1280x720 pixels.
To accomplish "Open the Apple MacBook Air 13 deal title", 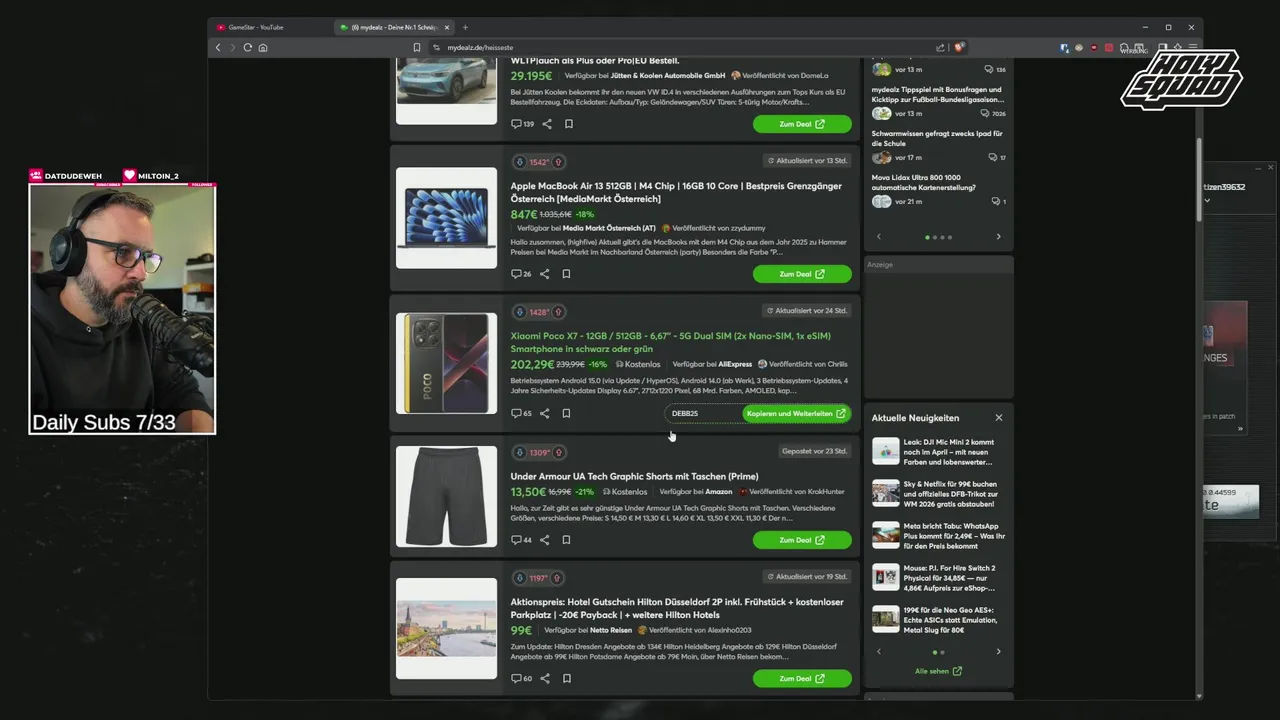I will click(676, 192).
